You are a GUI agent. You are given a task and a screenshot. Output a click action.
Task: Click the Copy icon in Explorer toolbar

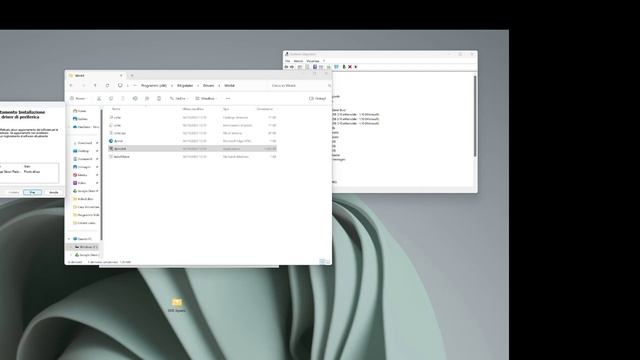[111, 98]
